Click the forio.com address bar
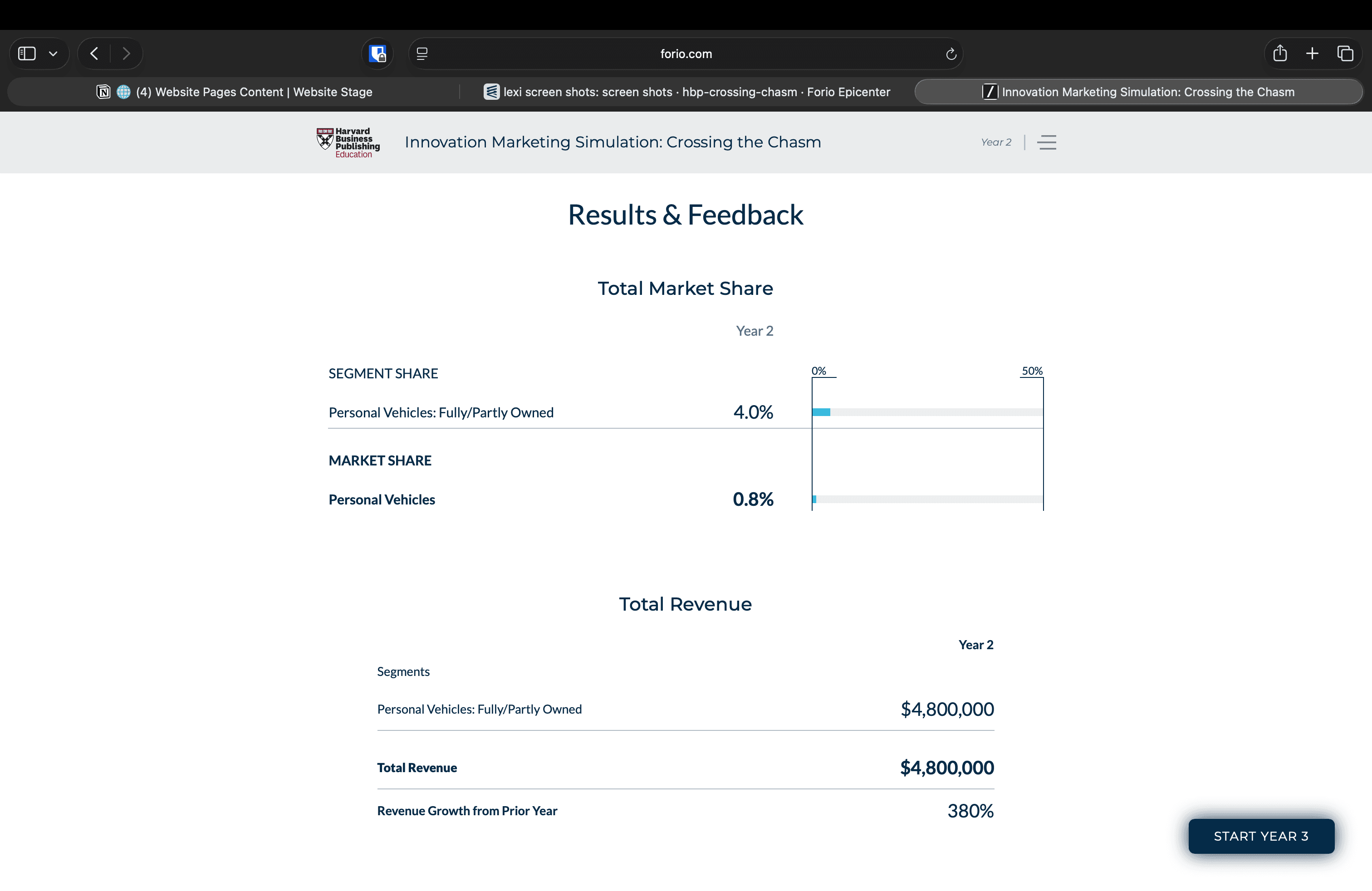The height and width of the screenshot is (891, 1372). [x=686, y=54]
